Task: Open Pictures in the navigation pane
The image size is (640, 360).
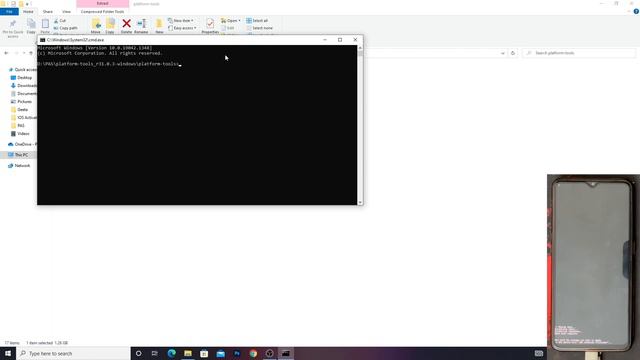Action: (21, 102)
